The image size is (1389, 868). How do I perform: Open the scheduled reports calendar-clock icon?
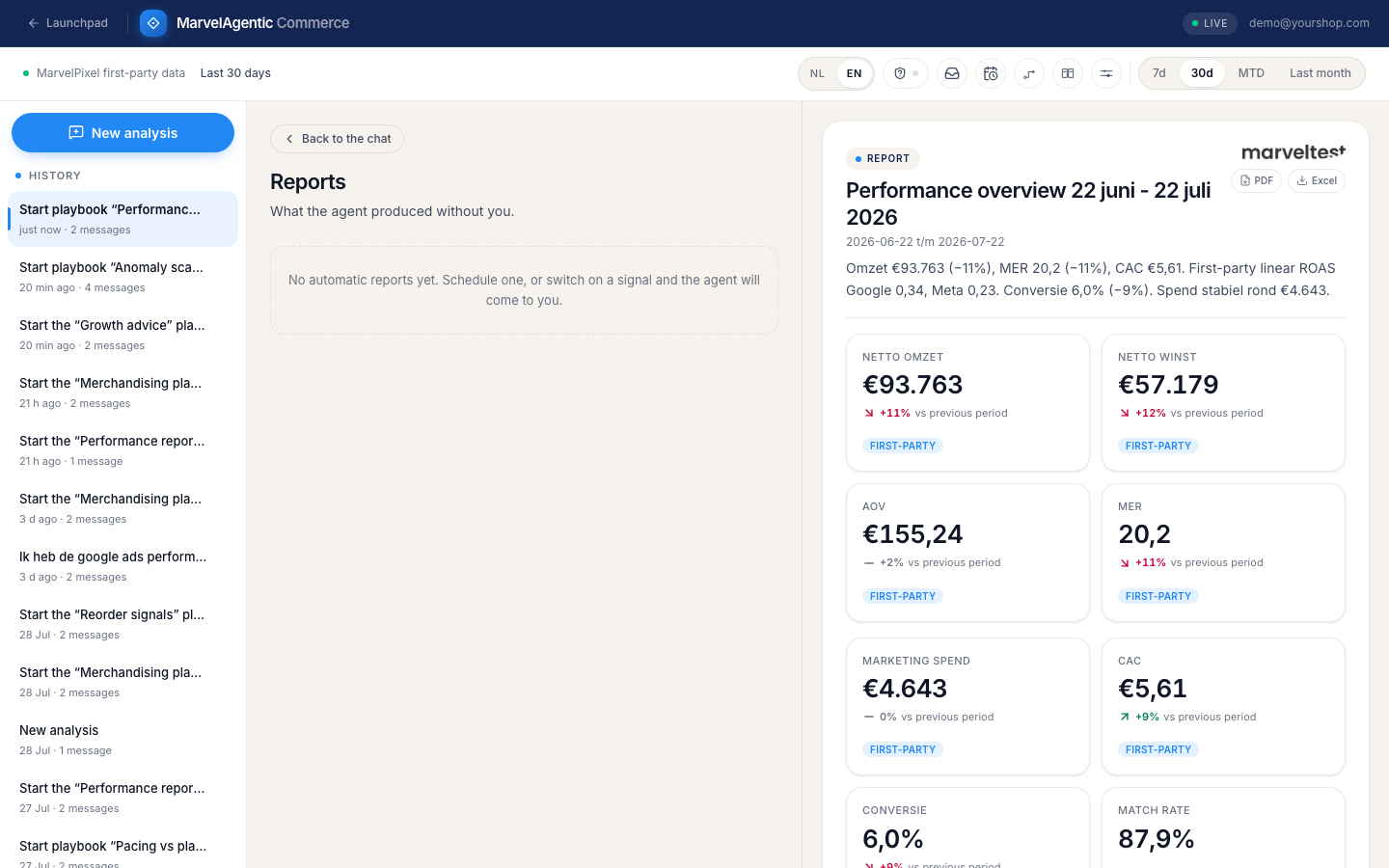click(x=991, y=73)
